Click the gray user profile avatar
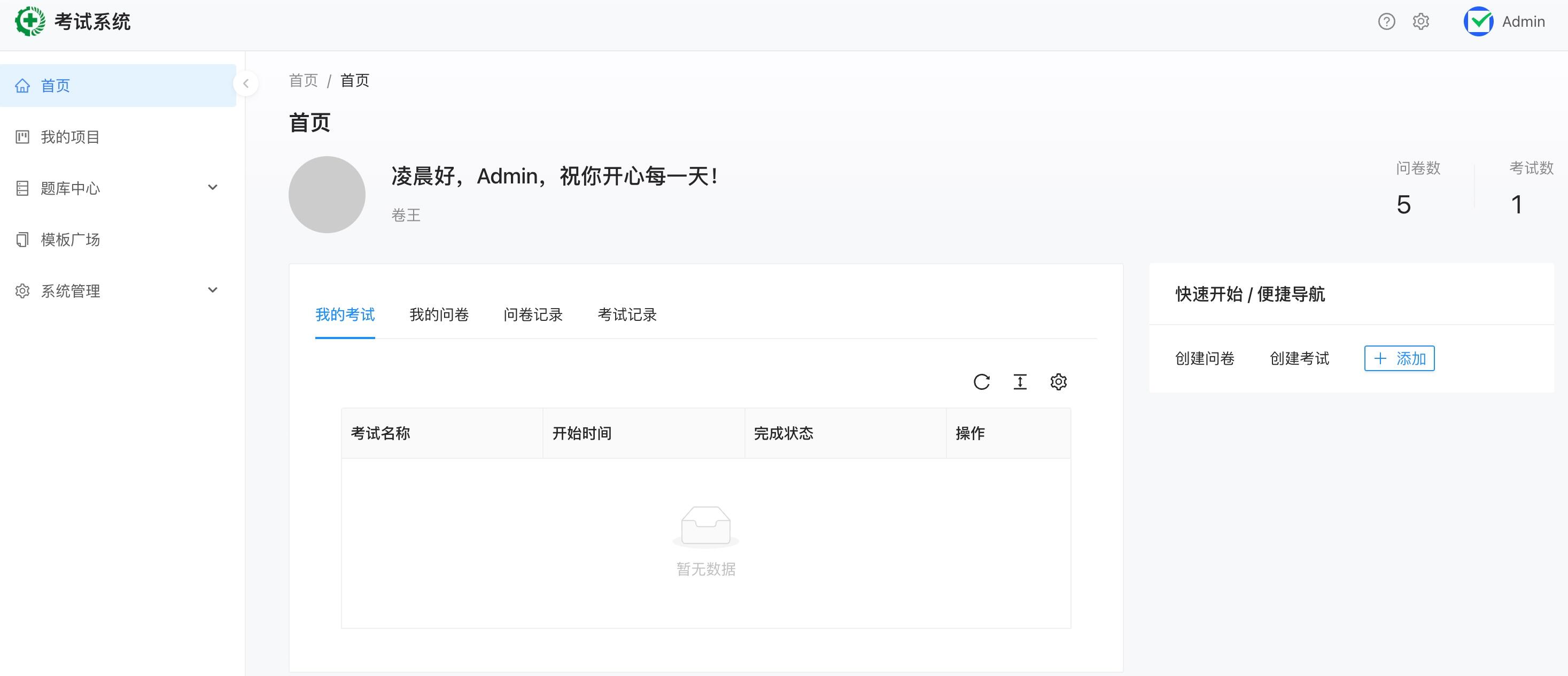 [x=327, y=194]
